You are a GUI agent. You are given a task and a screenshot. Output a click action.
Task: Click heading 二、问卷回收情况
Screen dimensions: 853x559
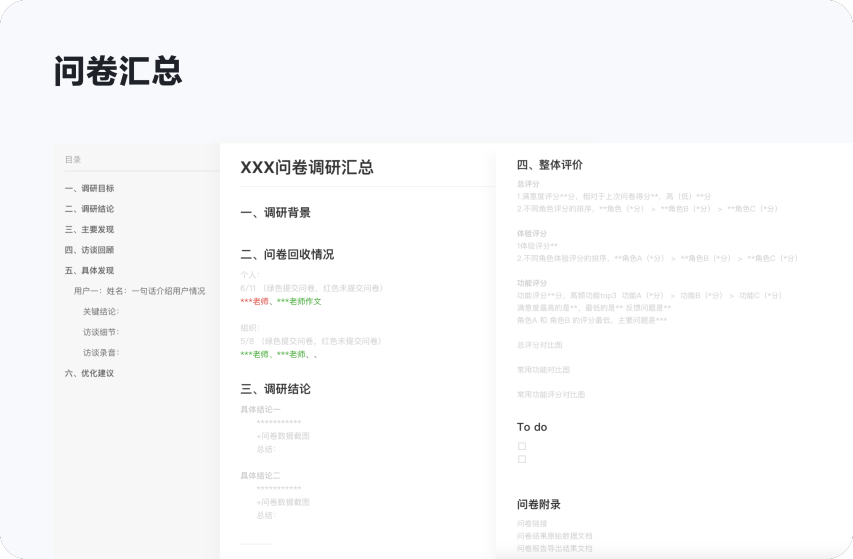287,254
